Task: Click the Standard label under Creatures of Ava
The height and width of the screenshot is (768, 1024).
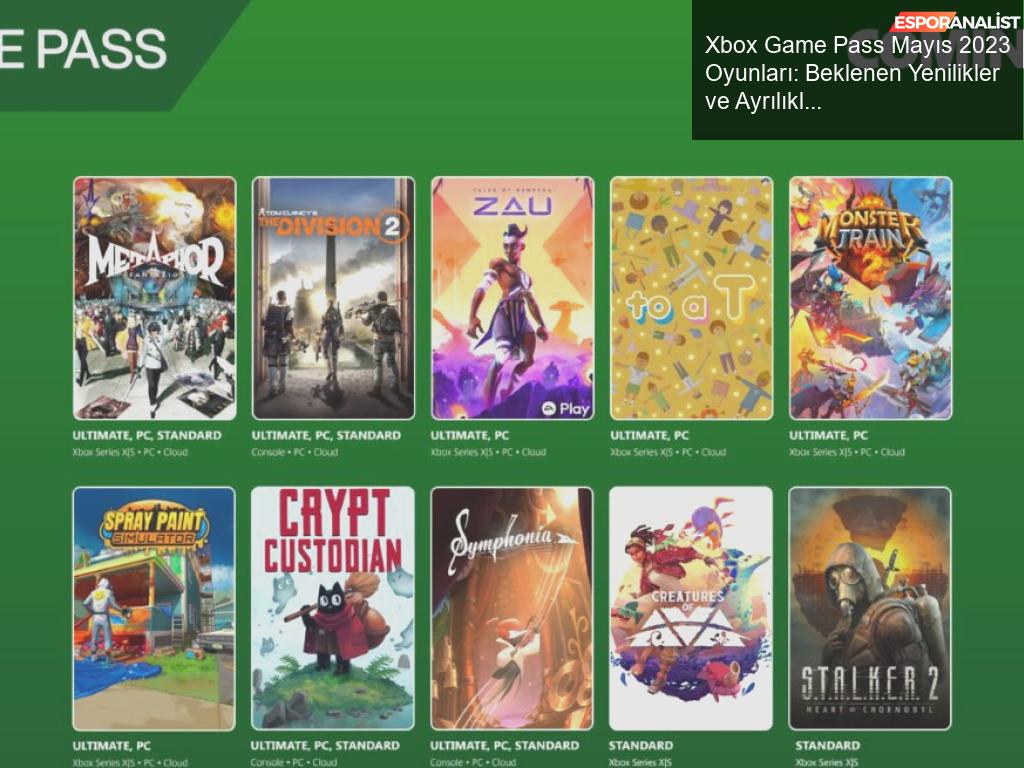Action: coord(641,746)
